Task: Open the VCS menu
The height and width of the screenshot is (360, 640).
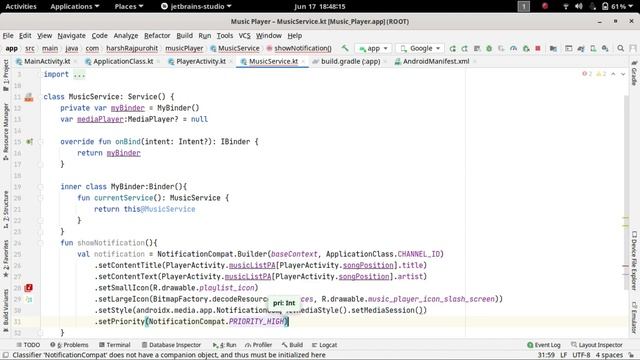Action: click(244, 36)
